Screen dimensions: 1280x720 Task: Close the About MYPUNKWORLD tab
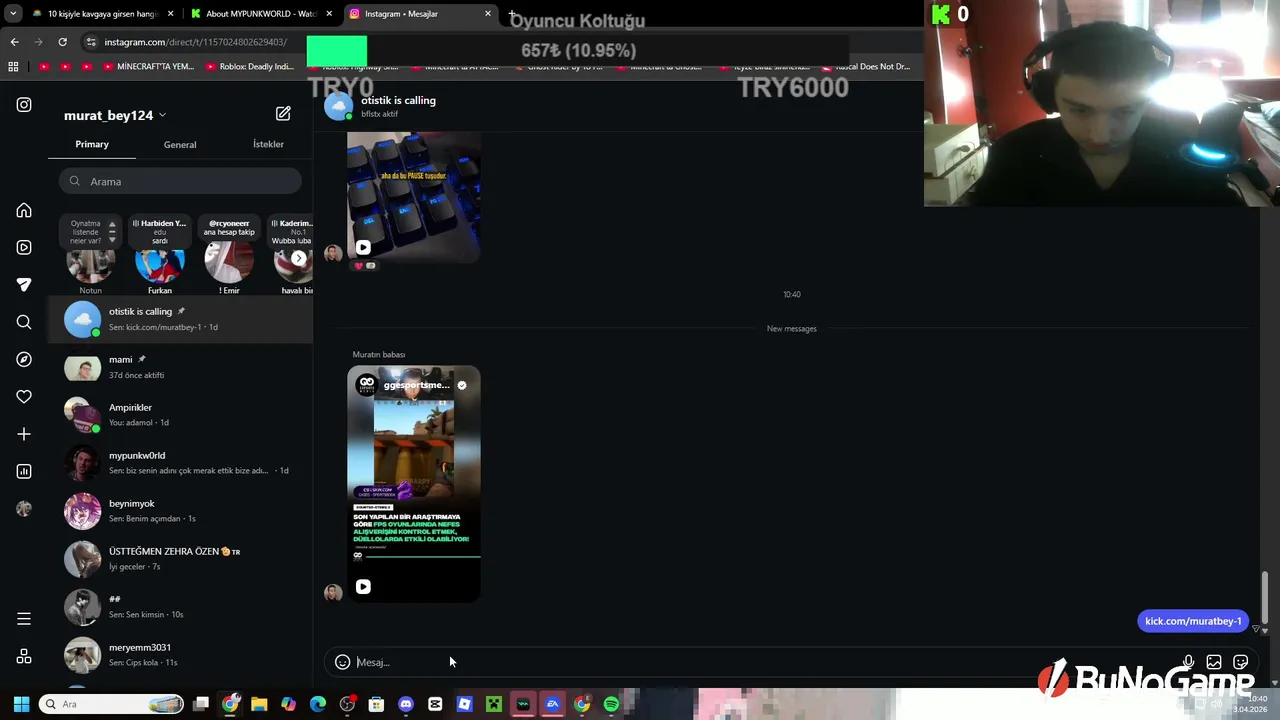[x=329, y=14]
